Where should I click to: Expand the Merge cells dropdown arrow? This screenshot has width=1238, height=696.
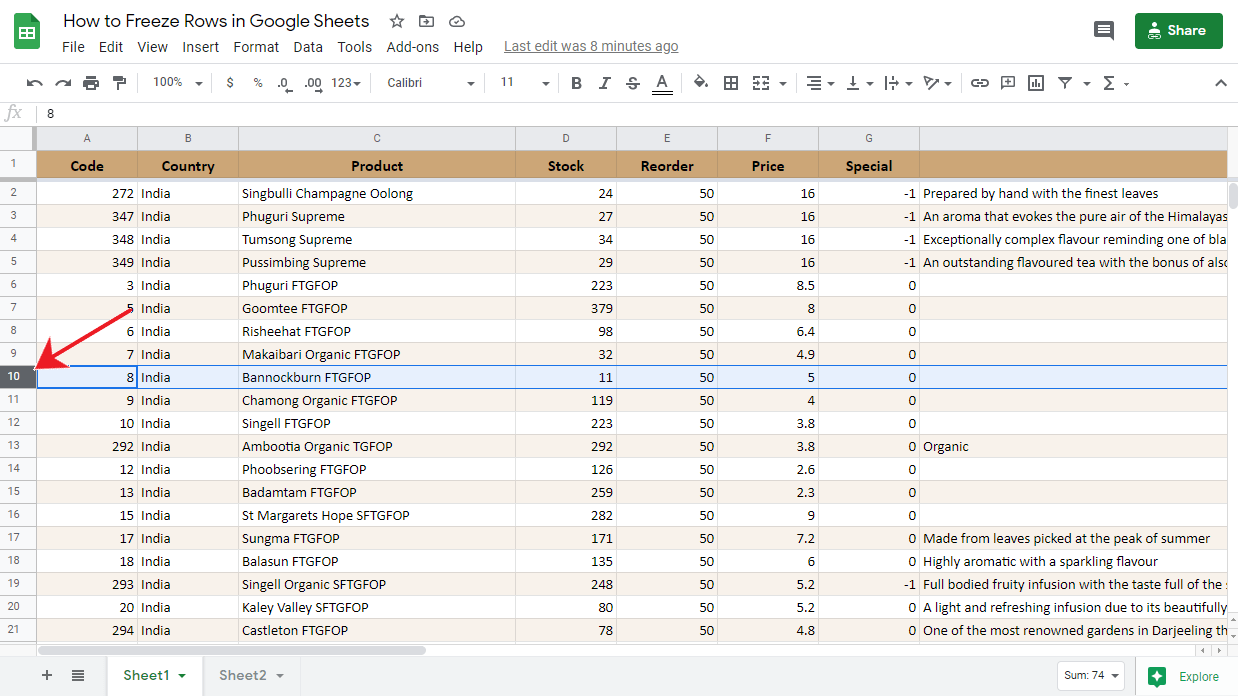782,84
